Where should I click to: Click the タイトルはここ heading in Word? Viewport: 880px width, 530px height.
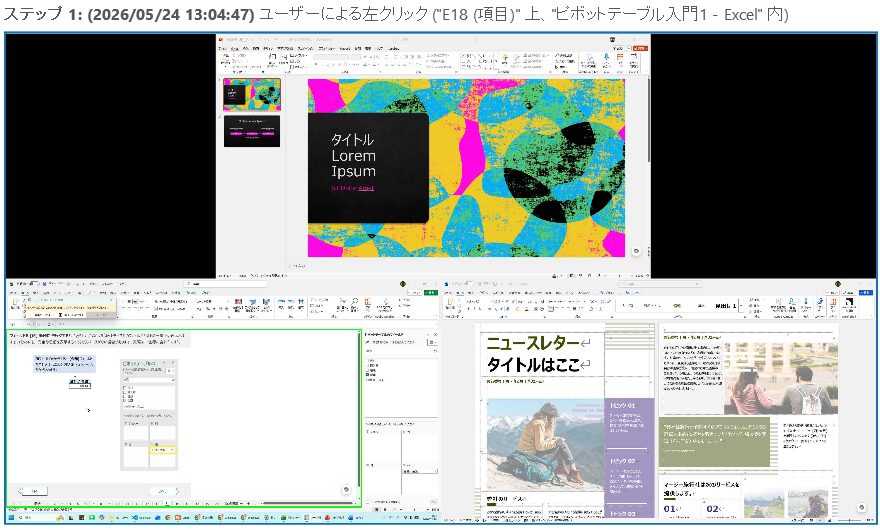point(532,365)
